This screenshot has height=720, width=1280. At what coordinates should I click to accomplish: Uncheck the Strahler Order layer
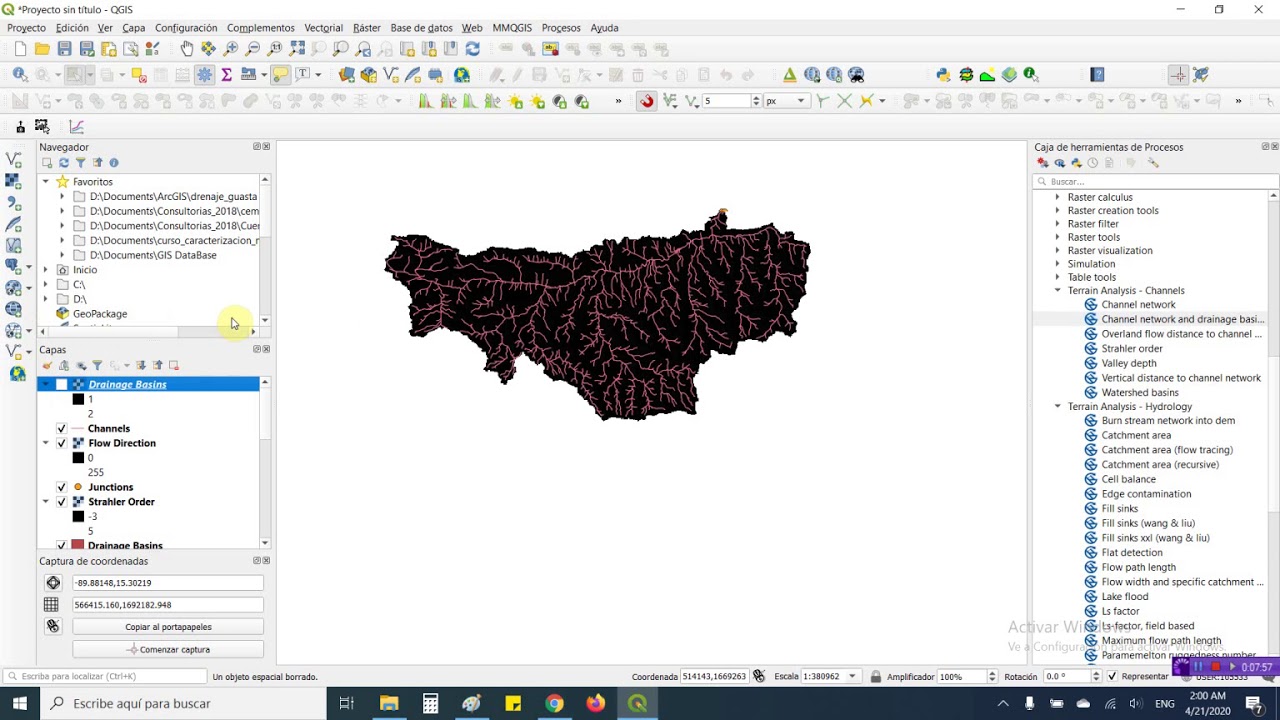[62, 502]
